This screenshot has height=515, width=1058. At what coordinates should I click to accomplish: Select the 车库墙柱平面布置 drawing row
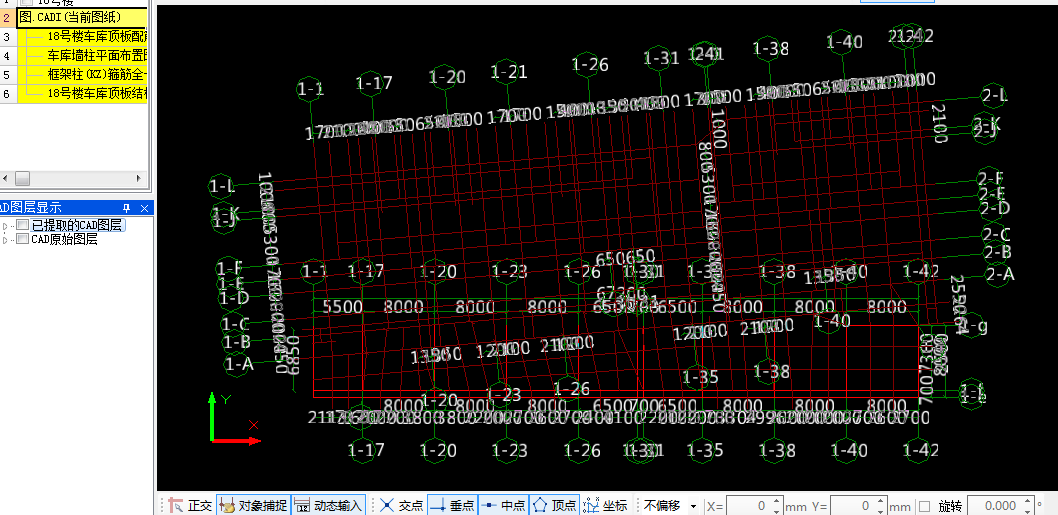click(x=82, y=55)
